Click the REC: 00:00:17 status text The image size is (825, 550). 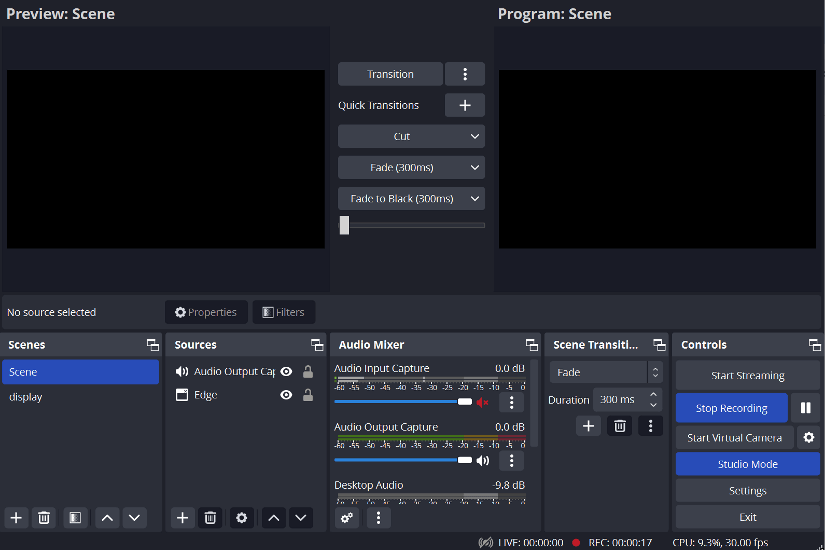[620, 543]
